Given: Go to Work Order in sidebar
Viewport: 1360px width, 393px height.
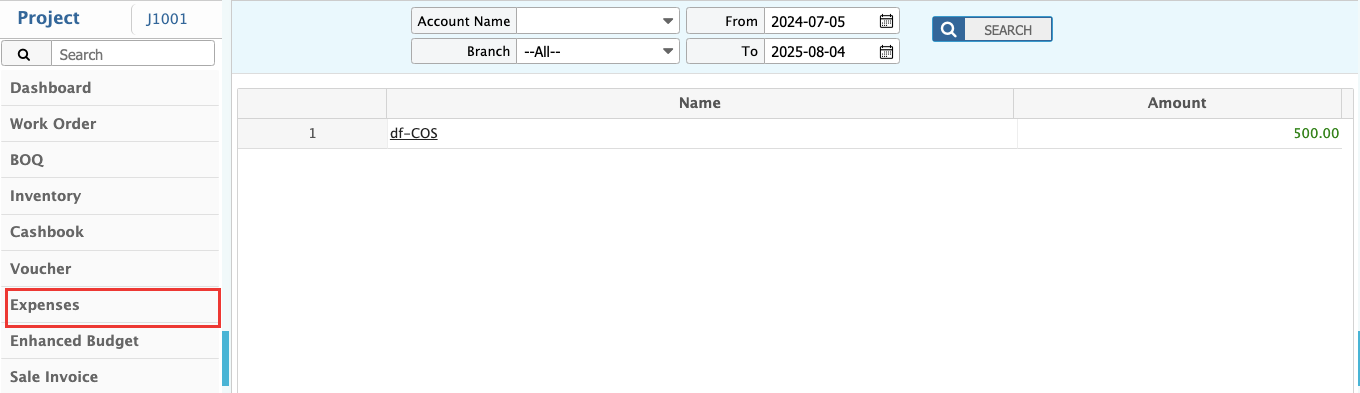Looking at the screenshot, I should (110, 124).
